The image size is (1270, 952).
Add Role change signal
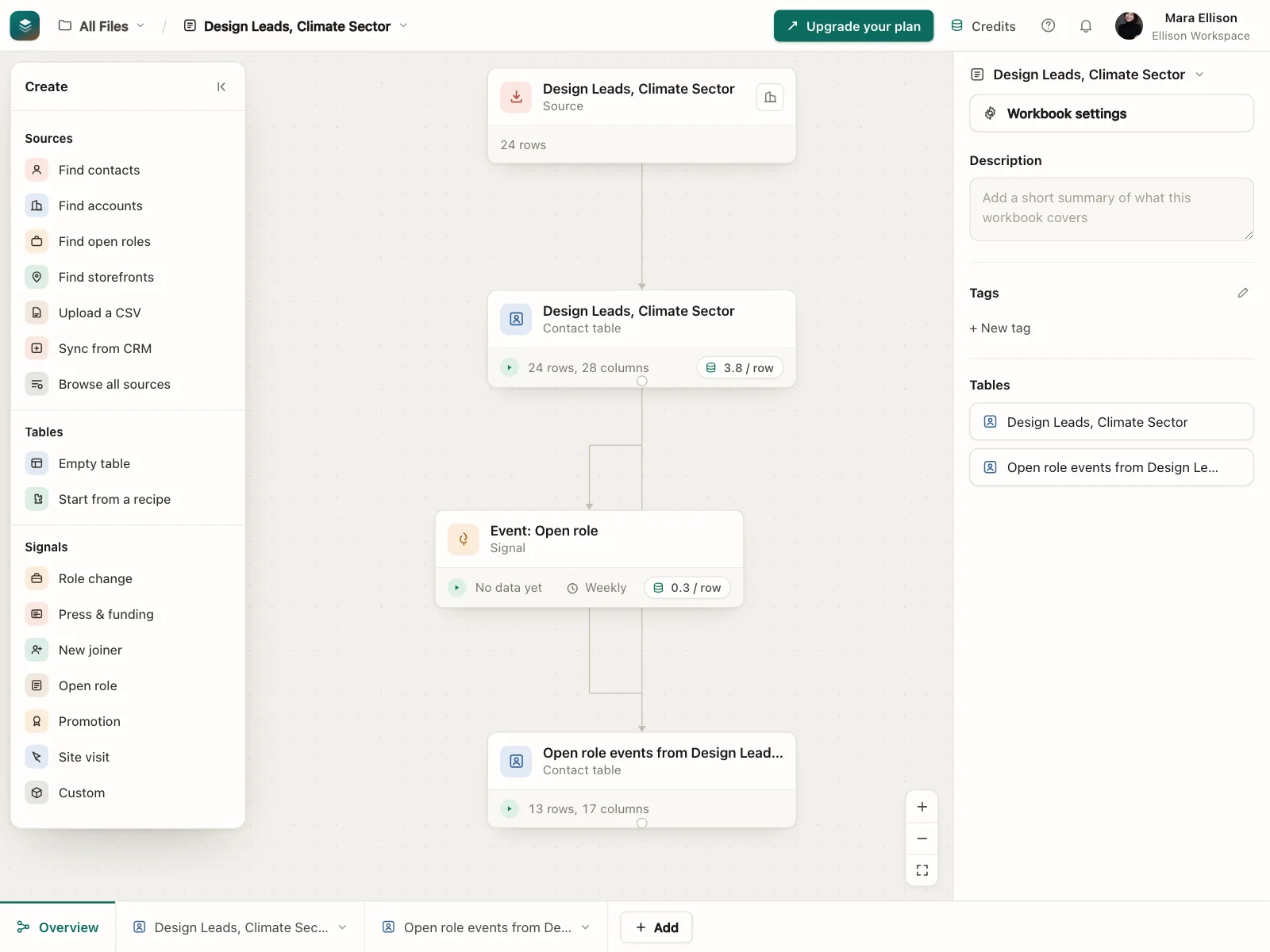click(128, 578)
